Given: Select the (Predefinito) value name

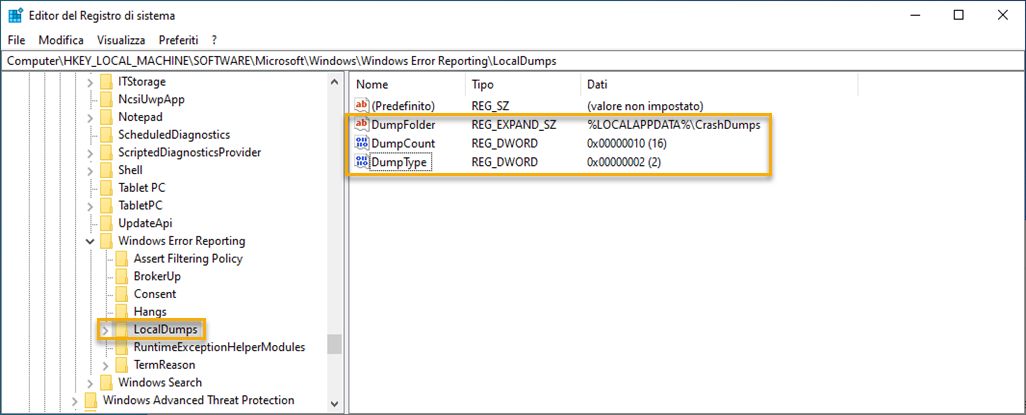Looking at the screenshot, I should click(x=403, y=105).
